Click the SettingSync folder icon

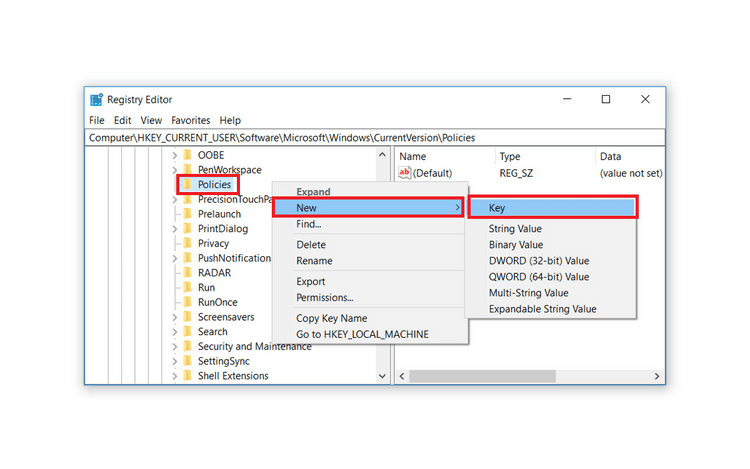coord(188,361)
